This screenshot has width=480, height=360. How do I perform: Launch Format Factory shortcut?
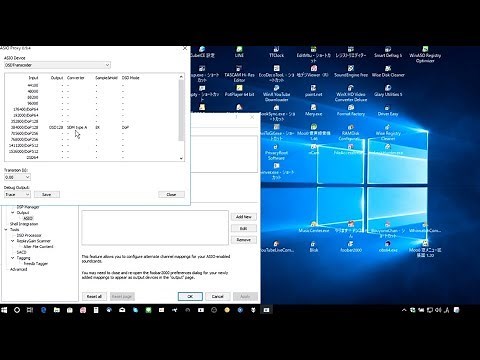tap(351, 110)
